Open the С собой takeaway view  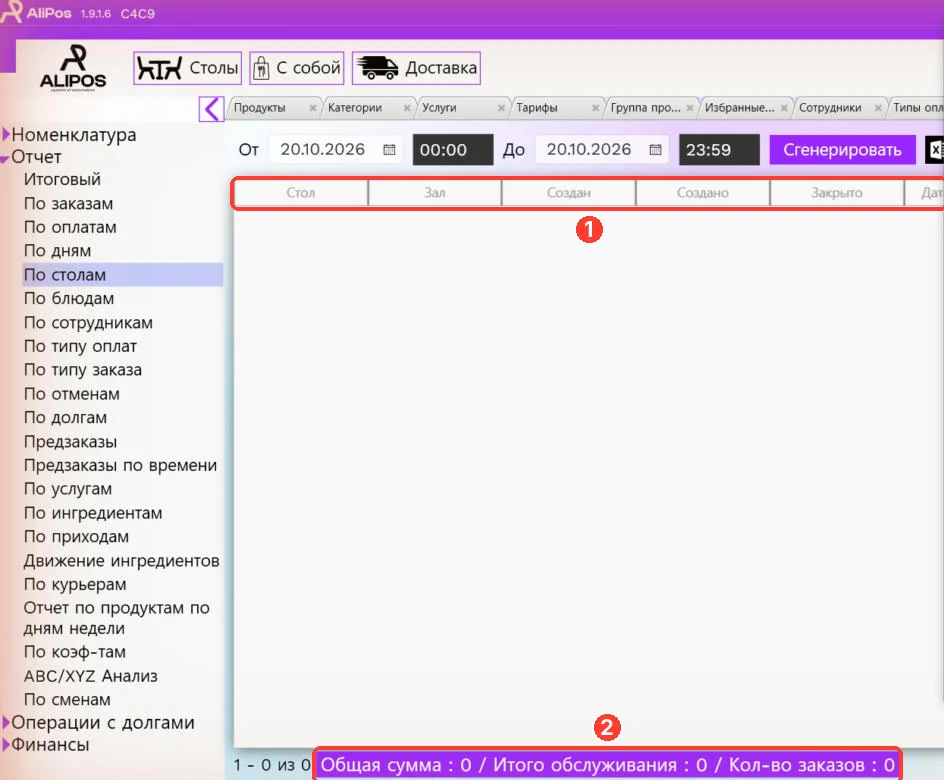point(297,68)
